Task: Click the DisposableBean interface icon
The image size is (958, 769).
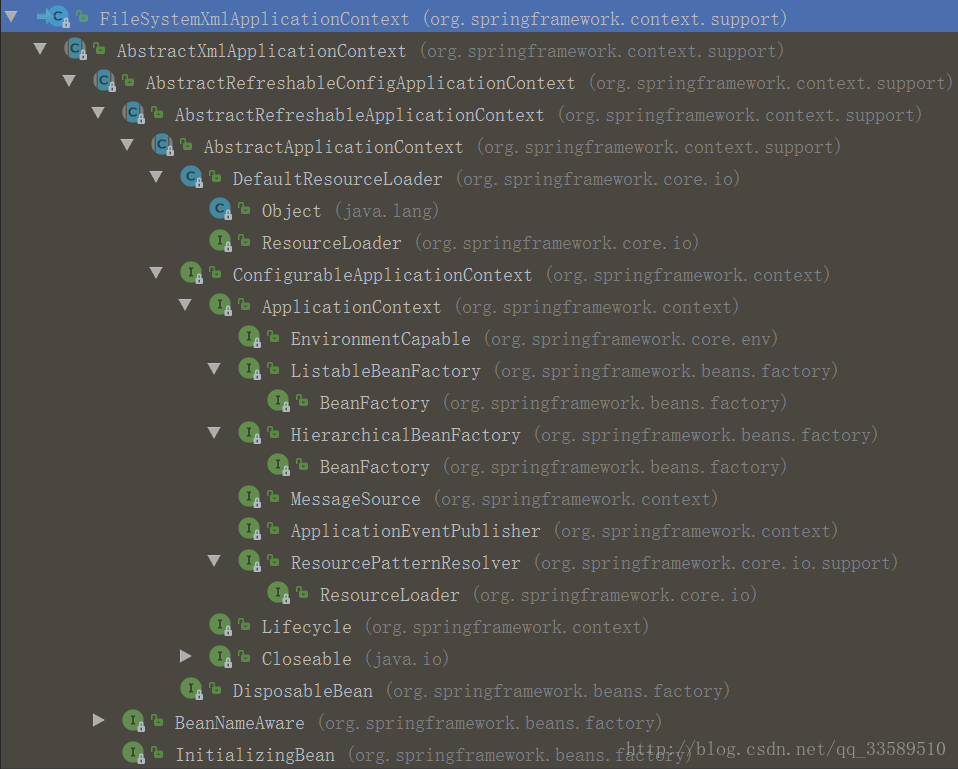Action: tap(192, 689)
